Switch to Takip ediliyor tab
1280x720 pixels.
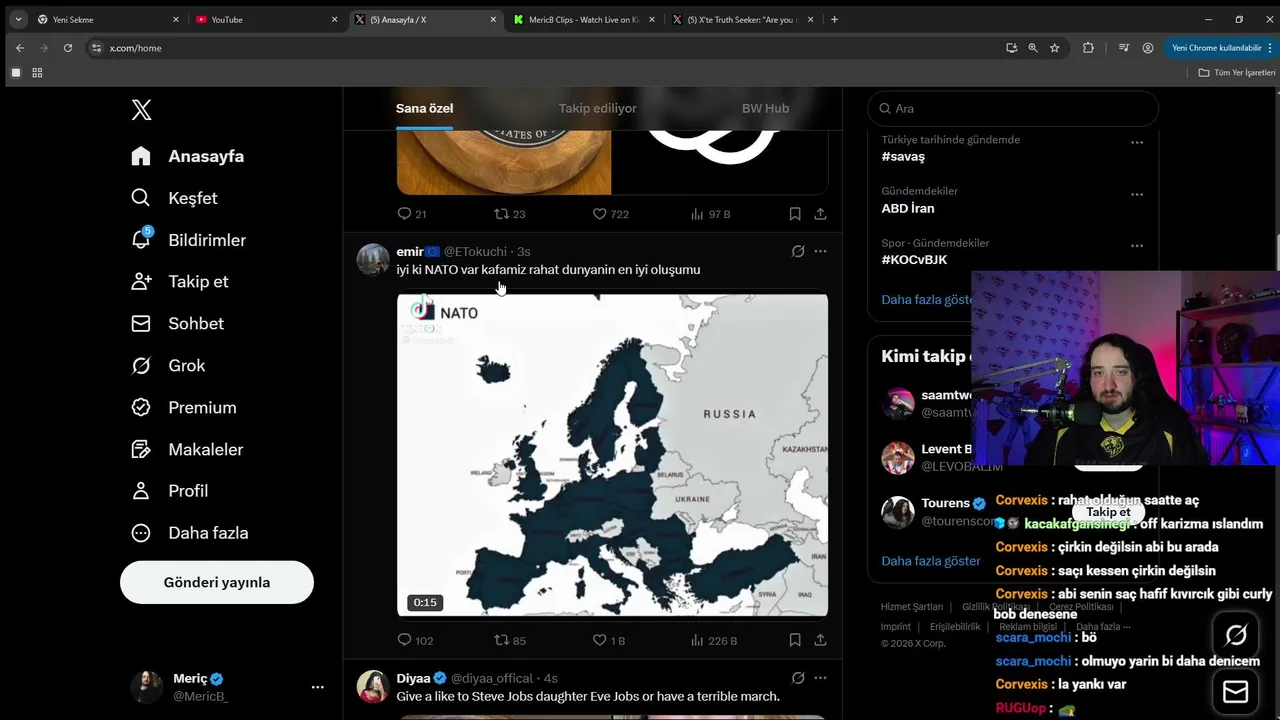coord(597,108)
